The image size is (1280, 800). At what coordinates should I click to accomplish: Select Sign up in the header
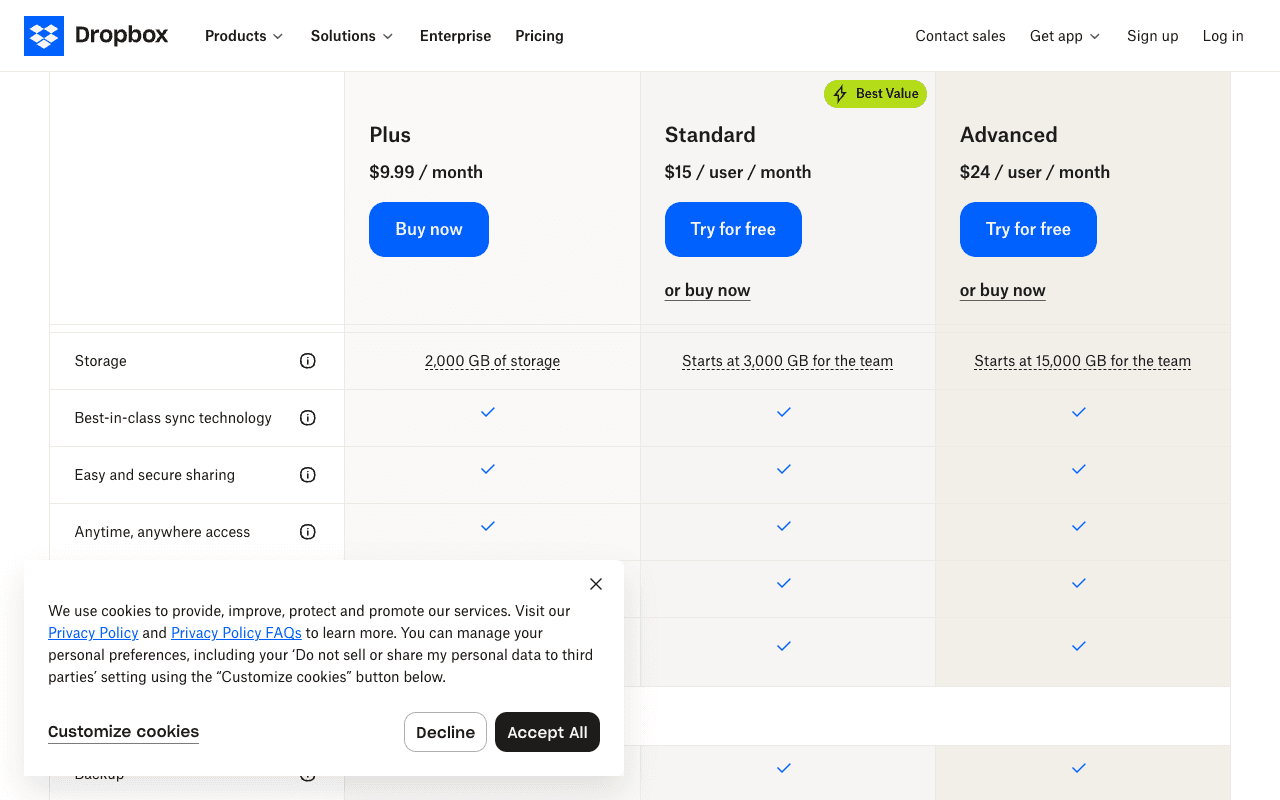coord(1153,36)
